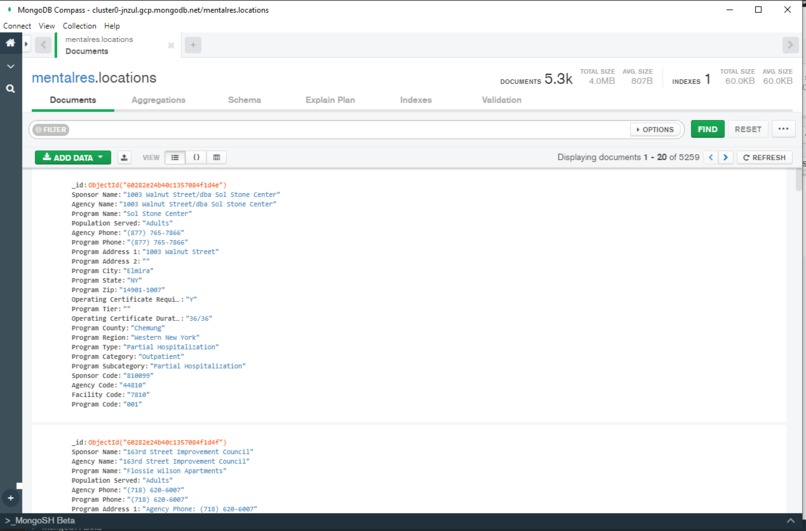The width and height of the screenshot is (806, 531).
Task: Reset the query
Action: pyautogui.click(x=748, y=129)
